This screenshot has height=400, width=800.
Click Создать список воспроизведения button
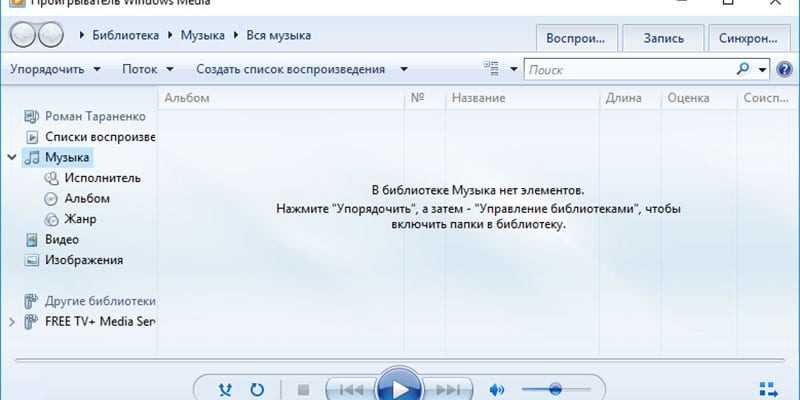(290, 69)
